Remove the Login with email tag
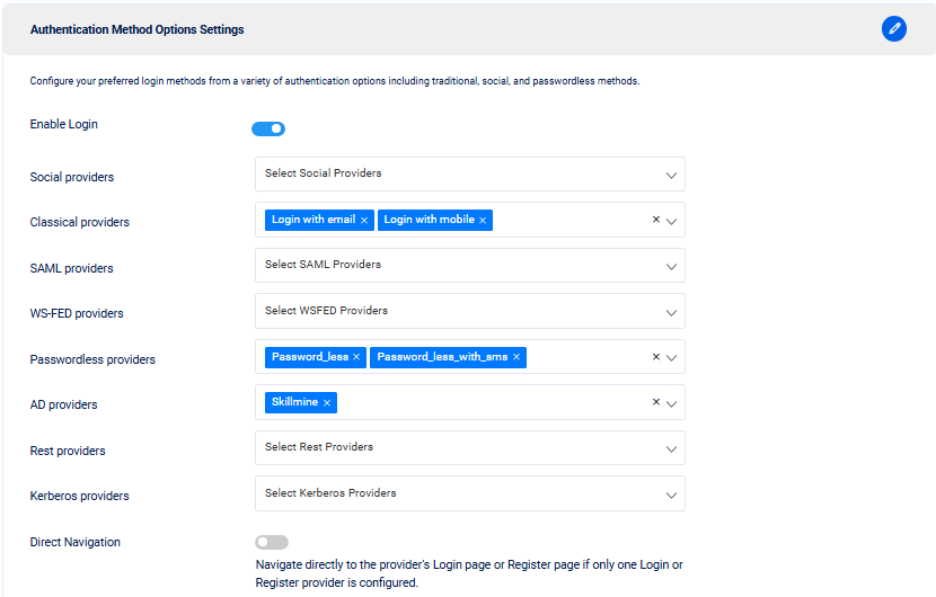936x597 pixels. coord(364,220)
